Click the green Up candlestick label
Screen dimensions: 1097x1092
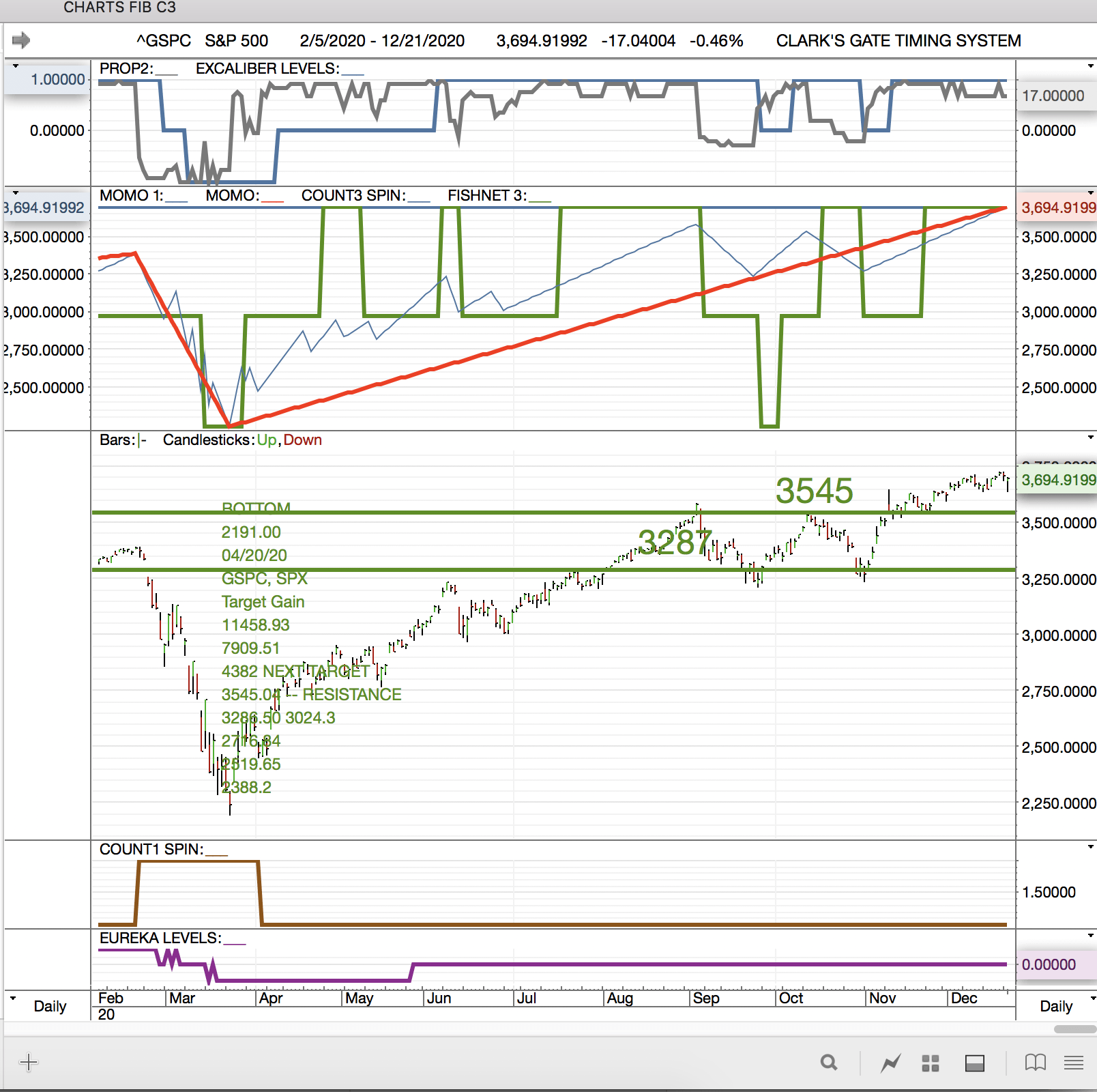pos(267,440)
